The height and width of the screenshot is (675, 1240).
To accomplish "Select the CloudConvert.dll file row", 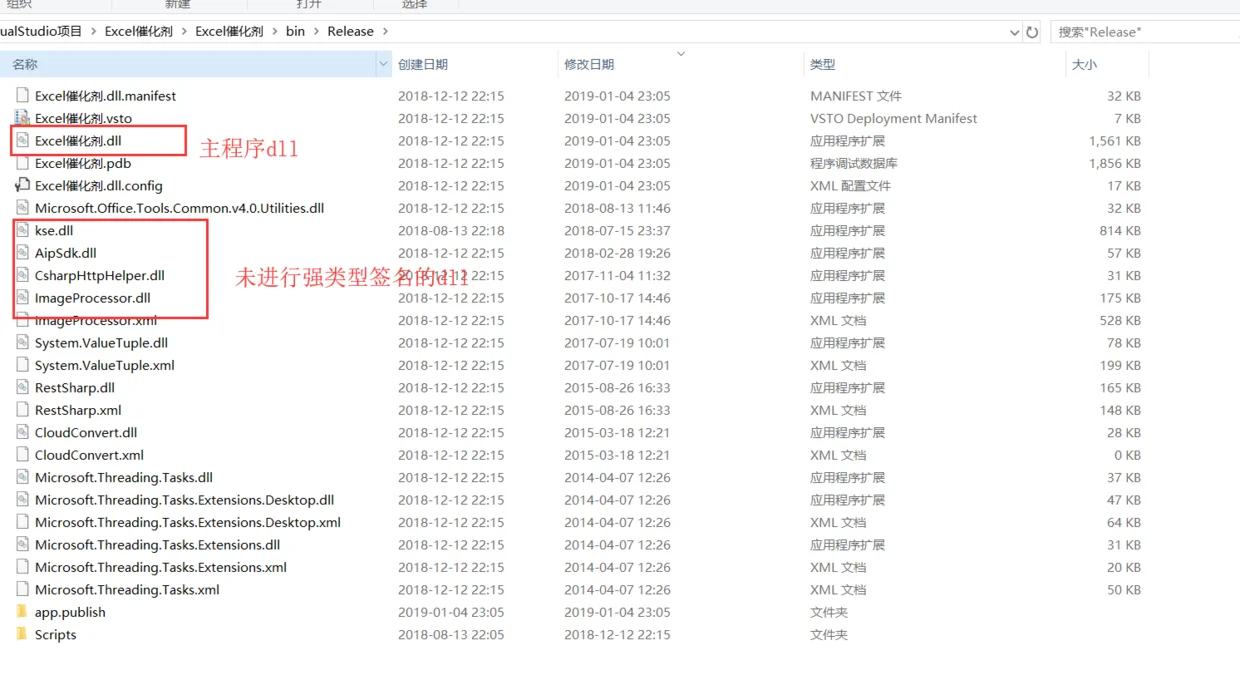I will pos(578,433).
